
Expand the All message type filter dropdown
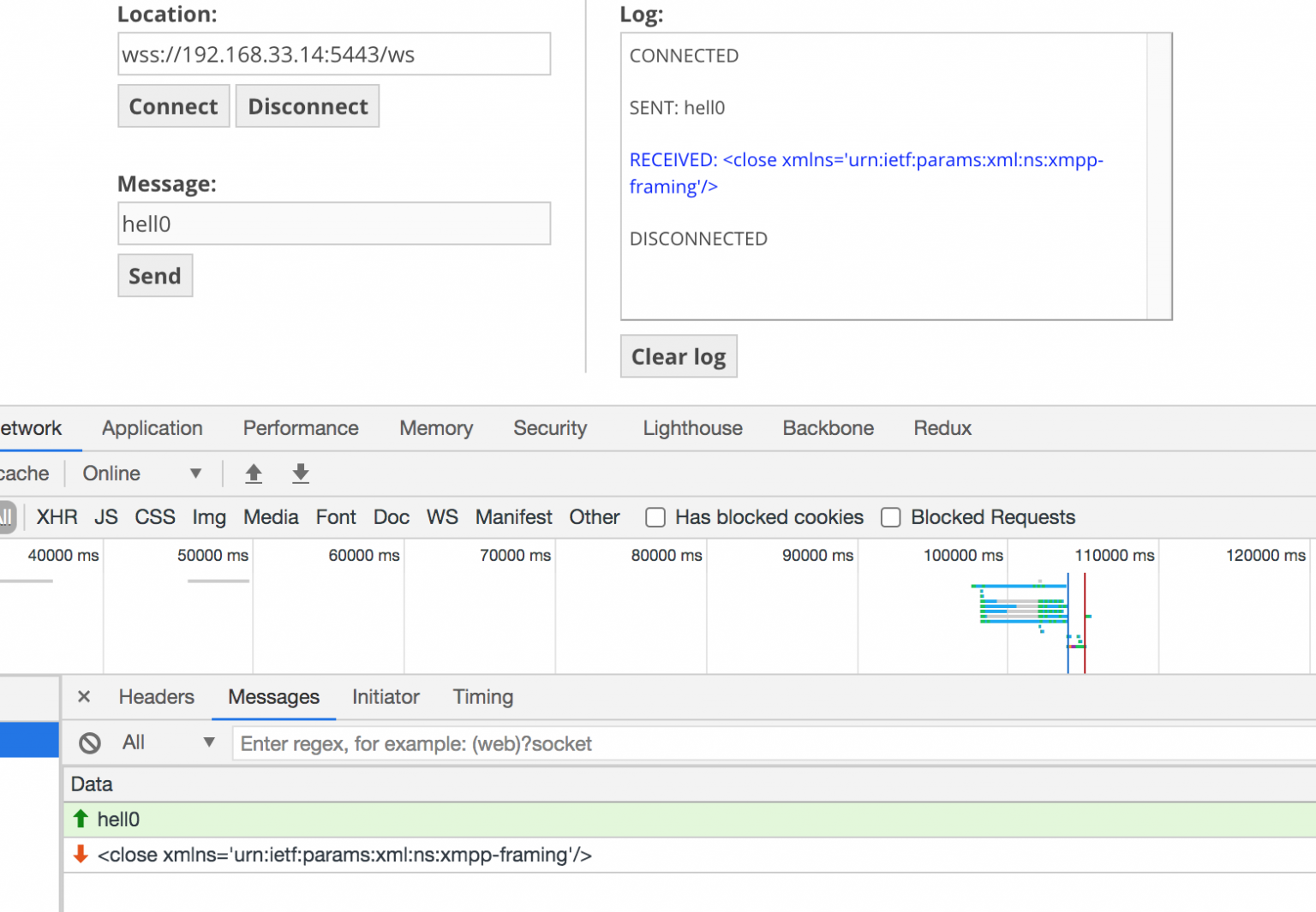168,742
